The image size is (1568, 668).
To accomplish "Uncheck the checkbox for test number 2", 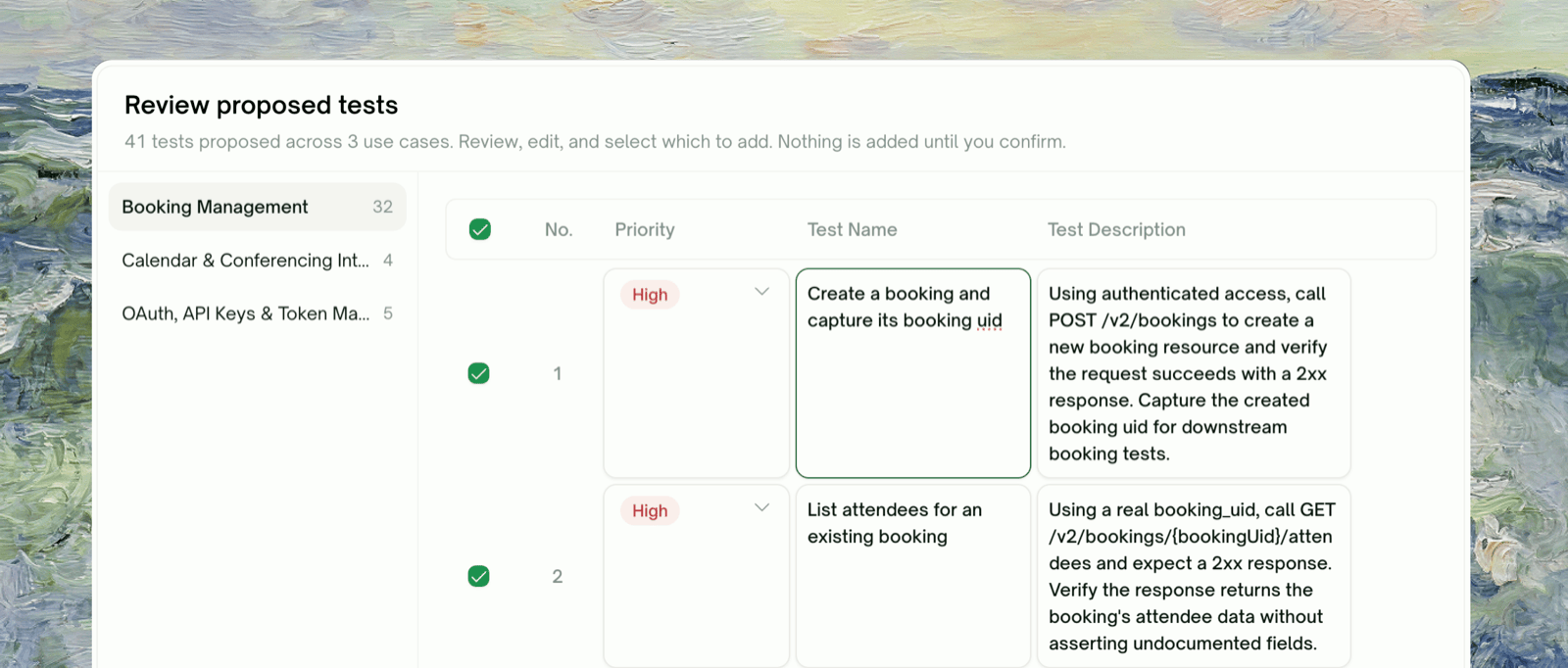I will tap(479, 576).
